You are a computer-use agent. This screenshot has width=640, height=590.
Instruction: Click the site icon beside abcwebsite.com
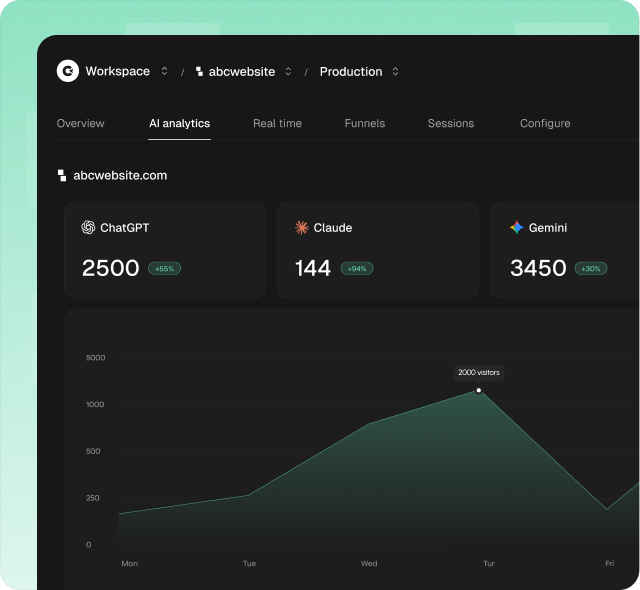pyautogui.click(x=62, y=175)
